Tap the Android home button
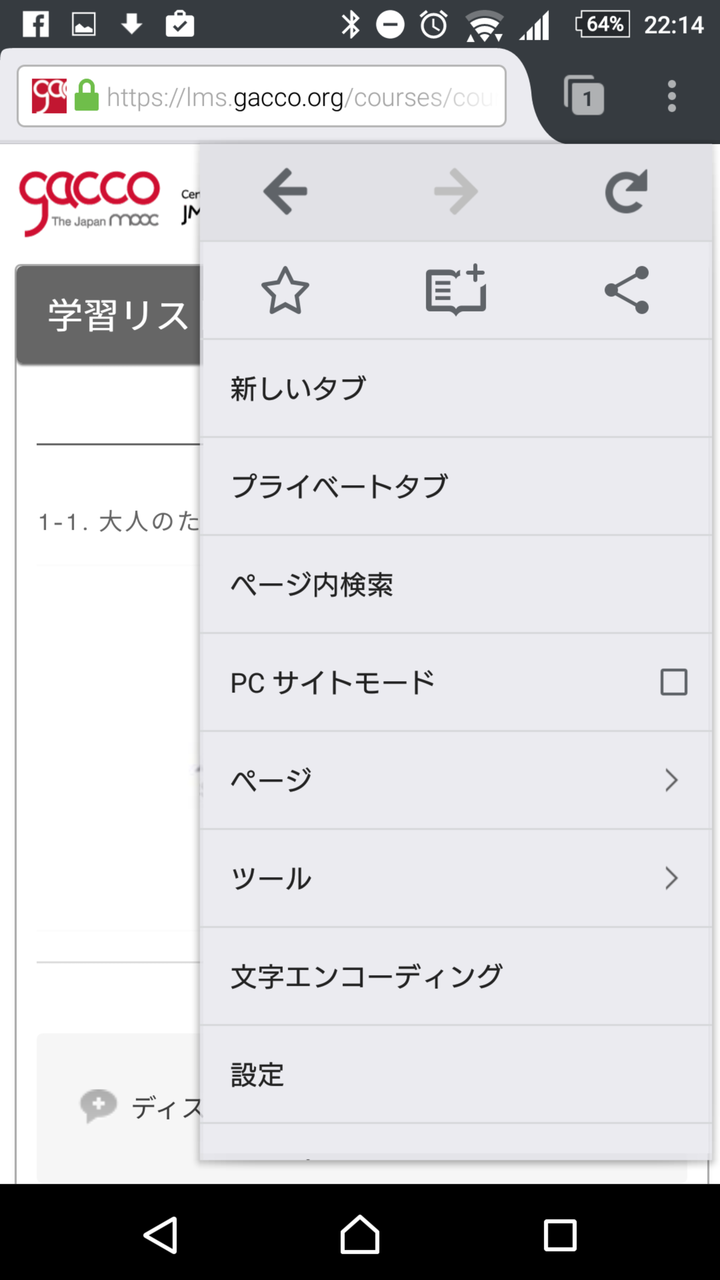This screenshot has height=1280, width=720. 360,1234
